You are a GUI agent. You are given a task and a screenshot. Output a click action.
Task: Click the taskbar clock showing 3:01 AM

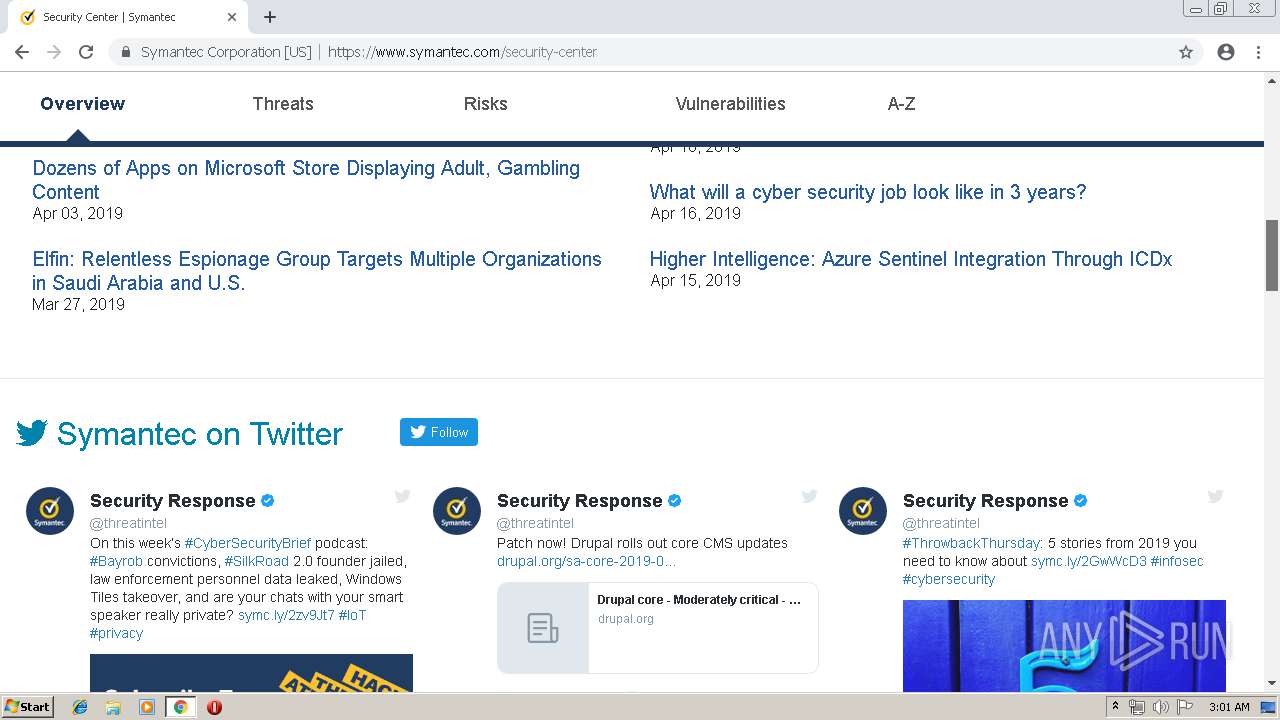coord(1229,707)
